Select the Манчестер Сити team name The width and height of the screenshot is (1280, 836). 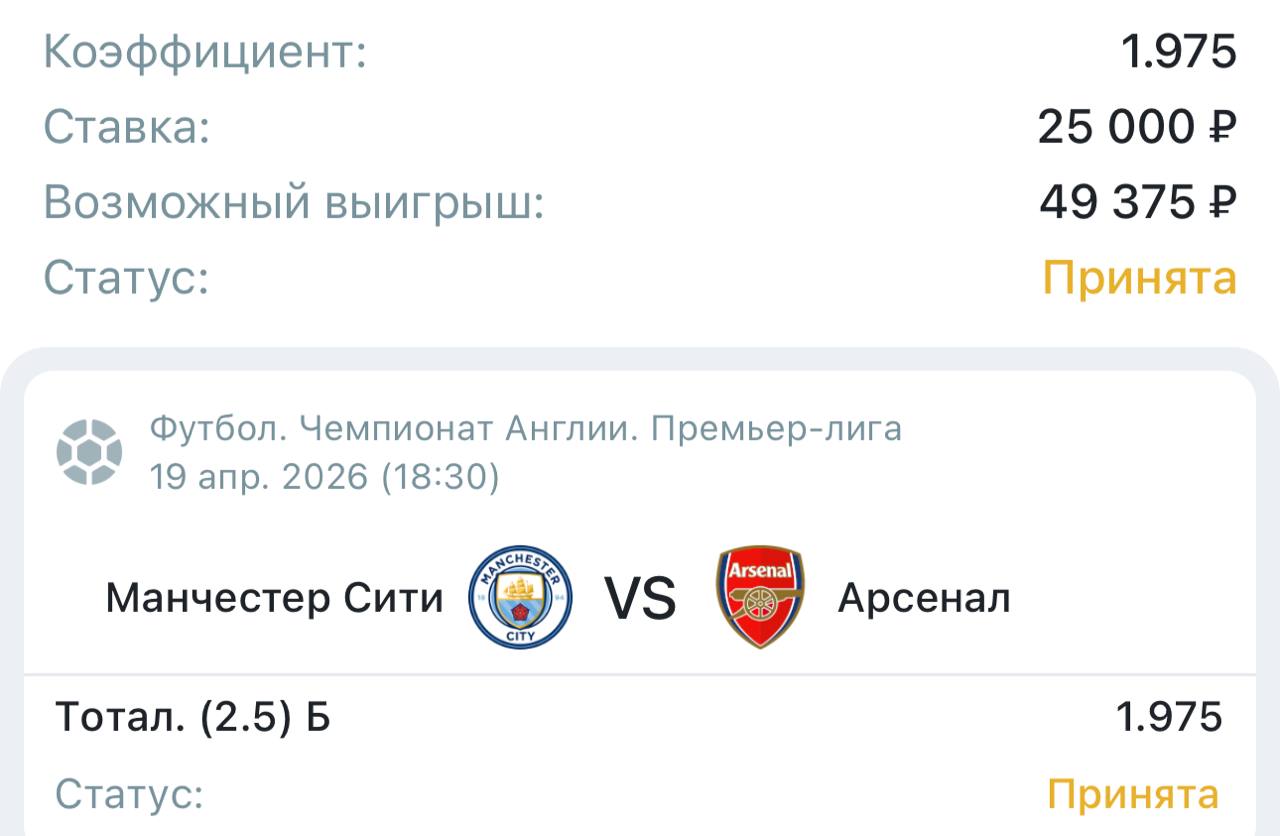tap(274, 598)
